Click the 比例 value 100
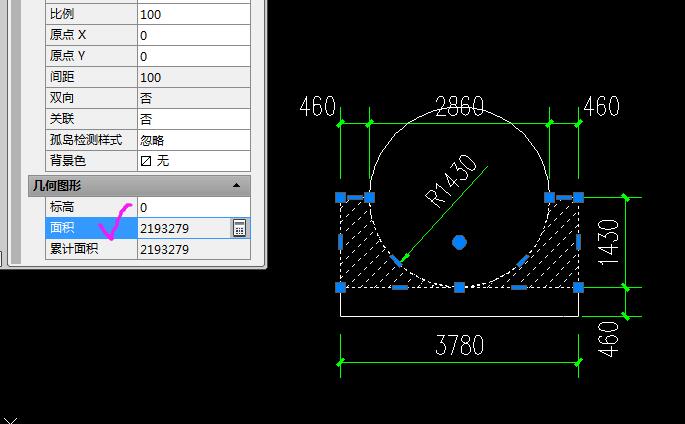This screenshot has height=424, width=685. [x=194, y=14]
